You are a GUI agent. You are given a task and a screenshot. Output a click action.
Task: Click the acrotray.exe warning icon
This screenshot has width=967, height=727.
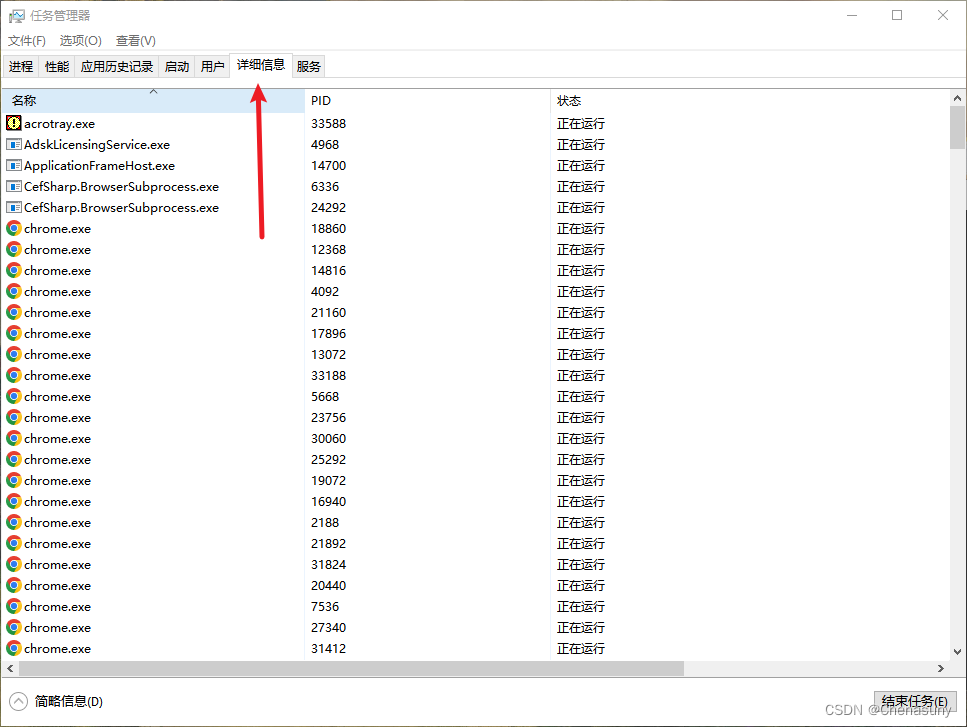pos(14,123)
